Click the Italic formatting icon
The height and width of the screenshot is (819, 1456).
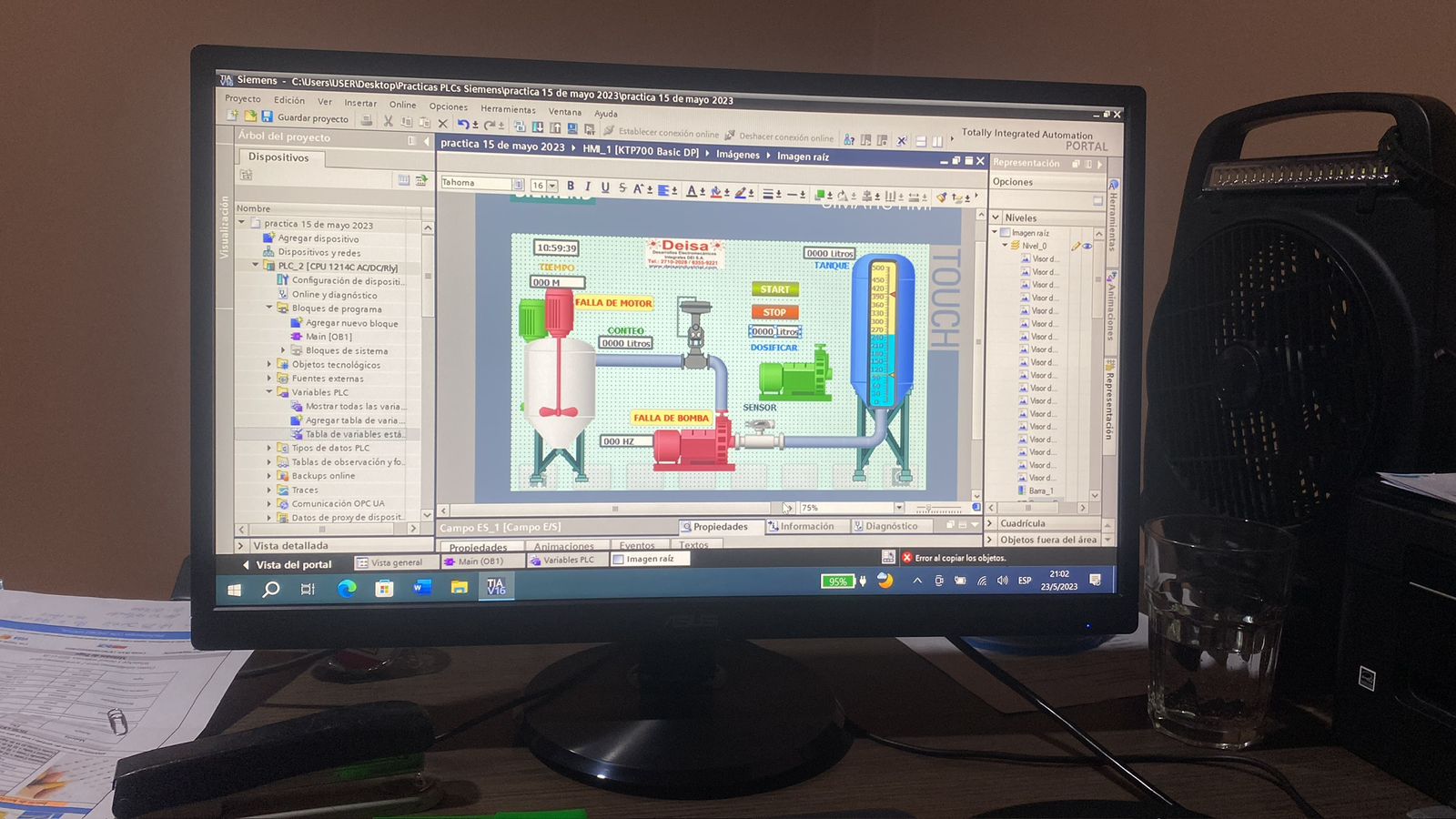(x=588, y=187)
